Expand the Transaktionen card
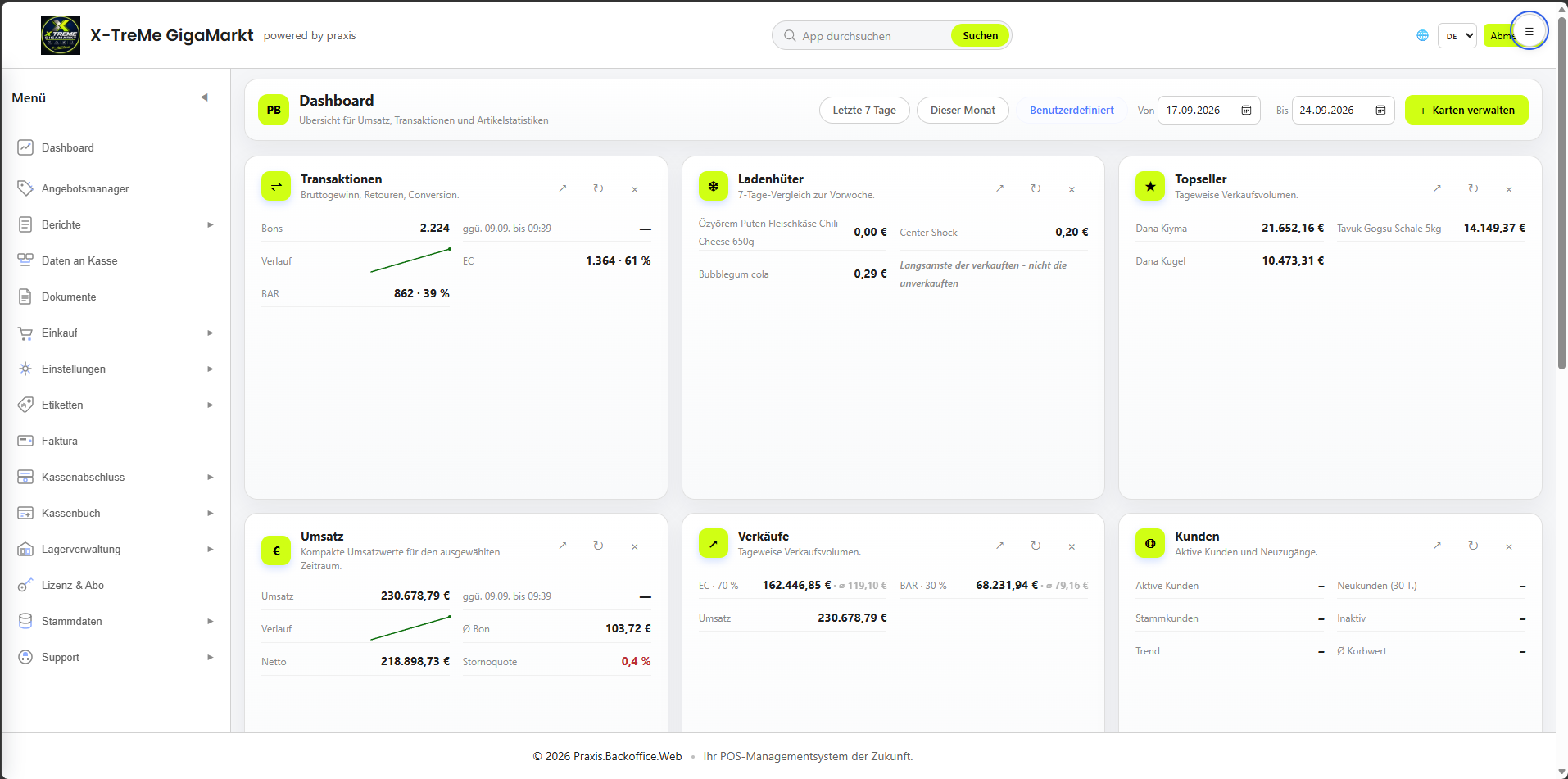Viewport: 1568px width, 779px height. point(563,188)
